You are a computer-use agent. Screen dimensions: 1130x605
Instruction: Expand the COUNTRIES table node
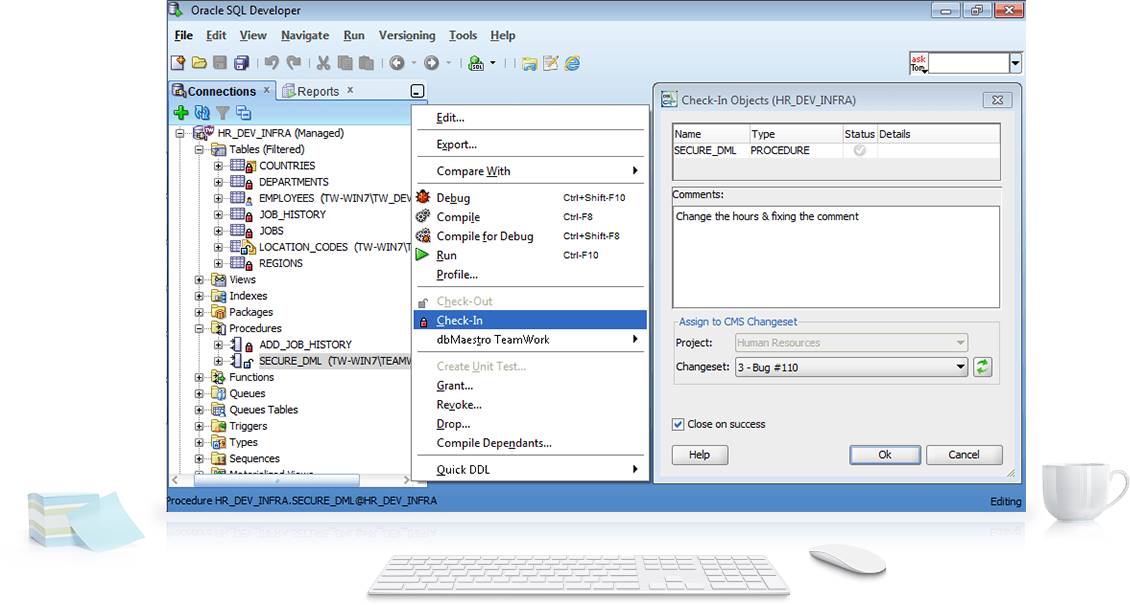point(218,166)
